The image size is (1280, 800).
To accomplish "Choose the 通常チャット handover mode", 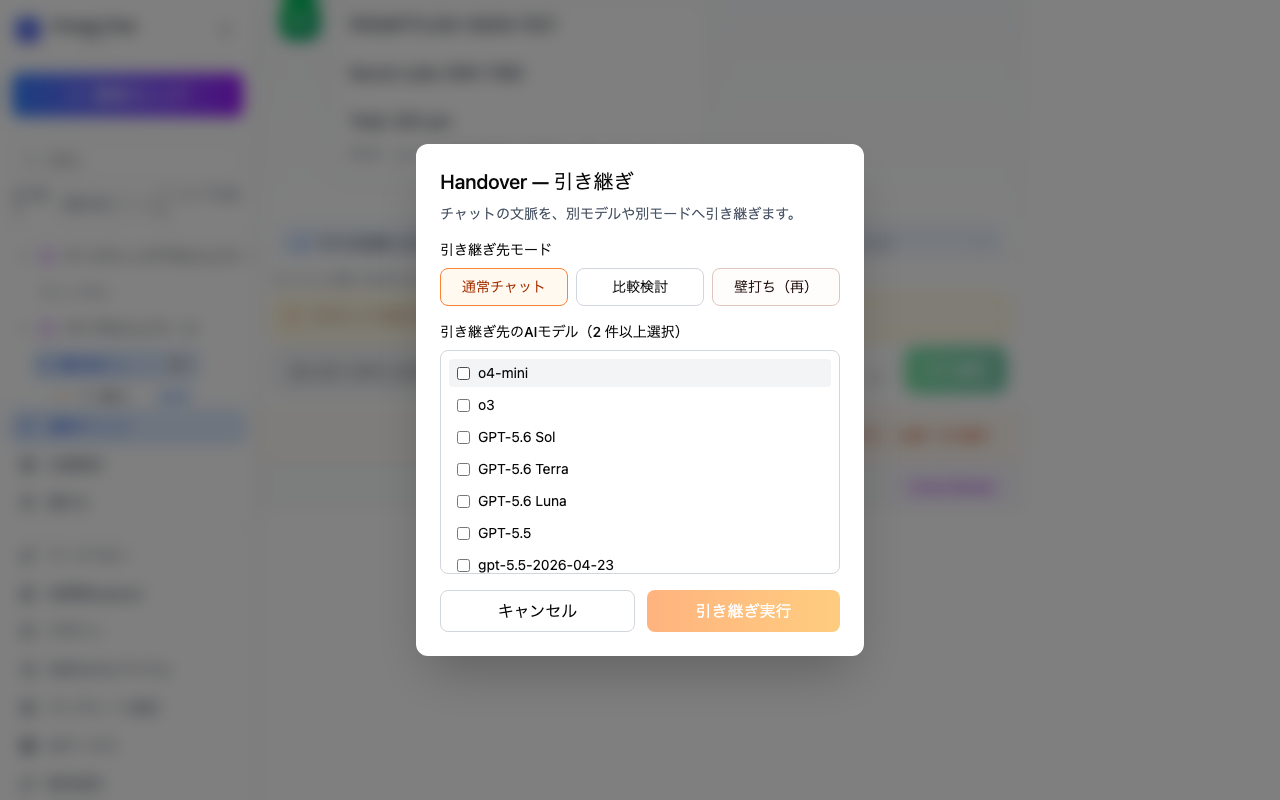I will click(504, 287).
